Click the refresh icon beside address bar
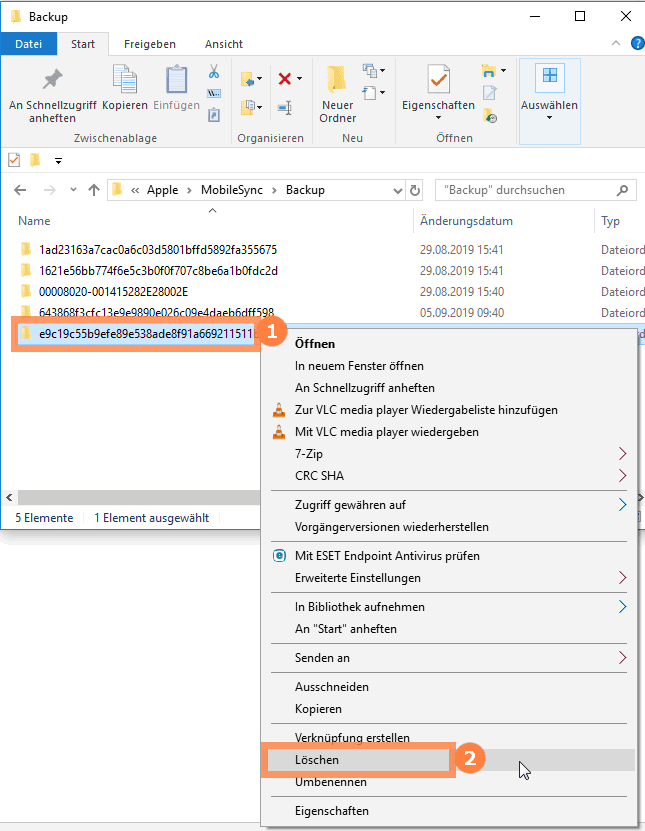 pyautogui.click(x=415, y=190)
